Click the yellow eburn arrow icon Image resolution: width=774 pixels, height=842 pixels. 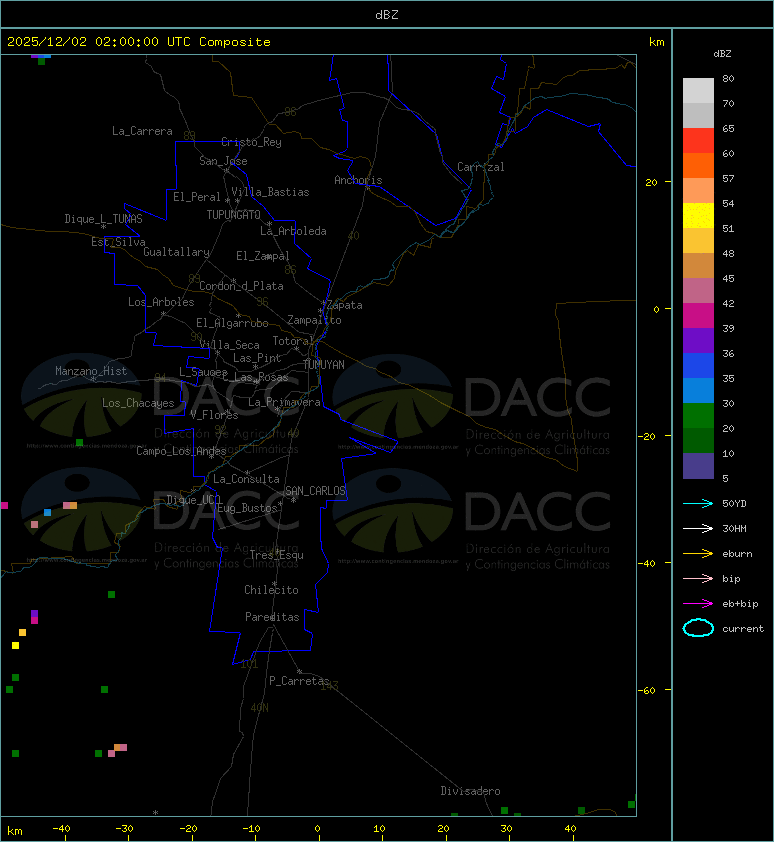698,554
